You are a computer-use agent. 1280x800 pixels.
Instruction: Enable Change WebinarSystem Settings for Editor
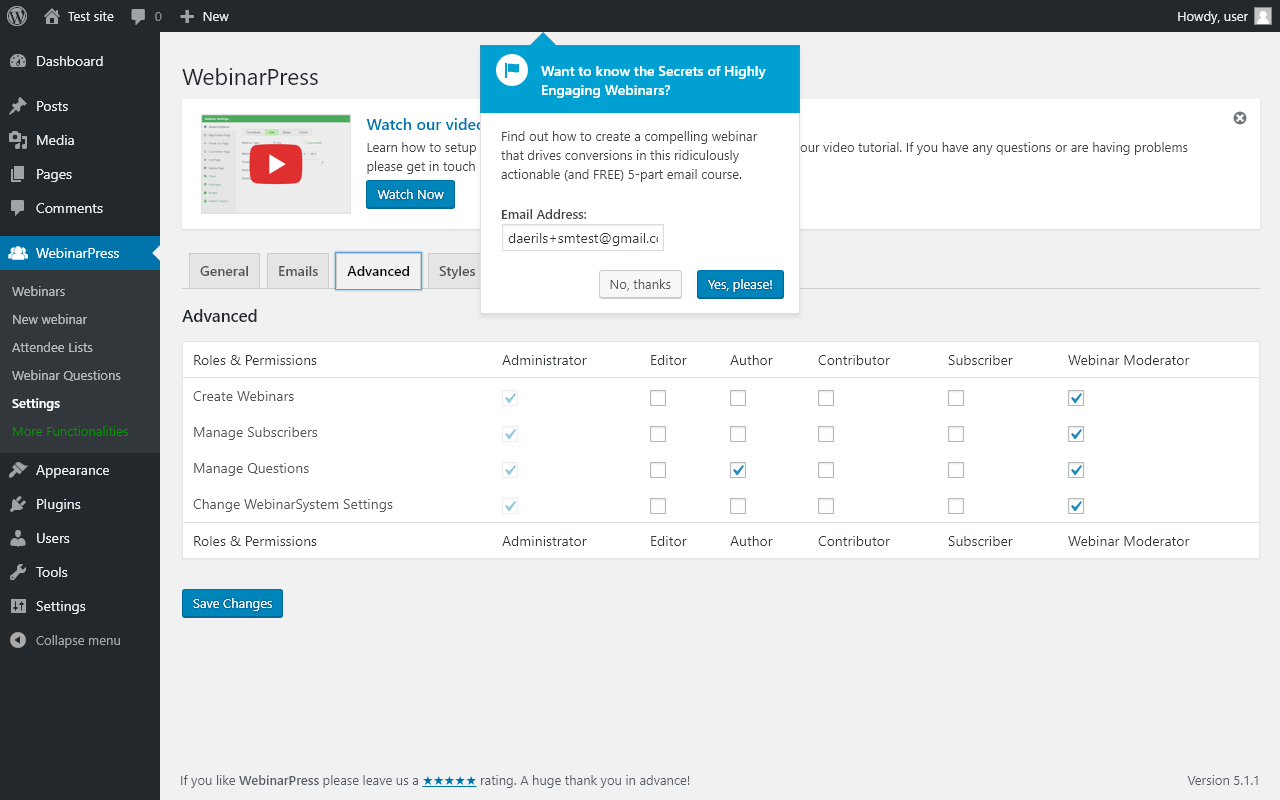click(658, 506)
